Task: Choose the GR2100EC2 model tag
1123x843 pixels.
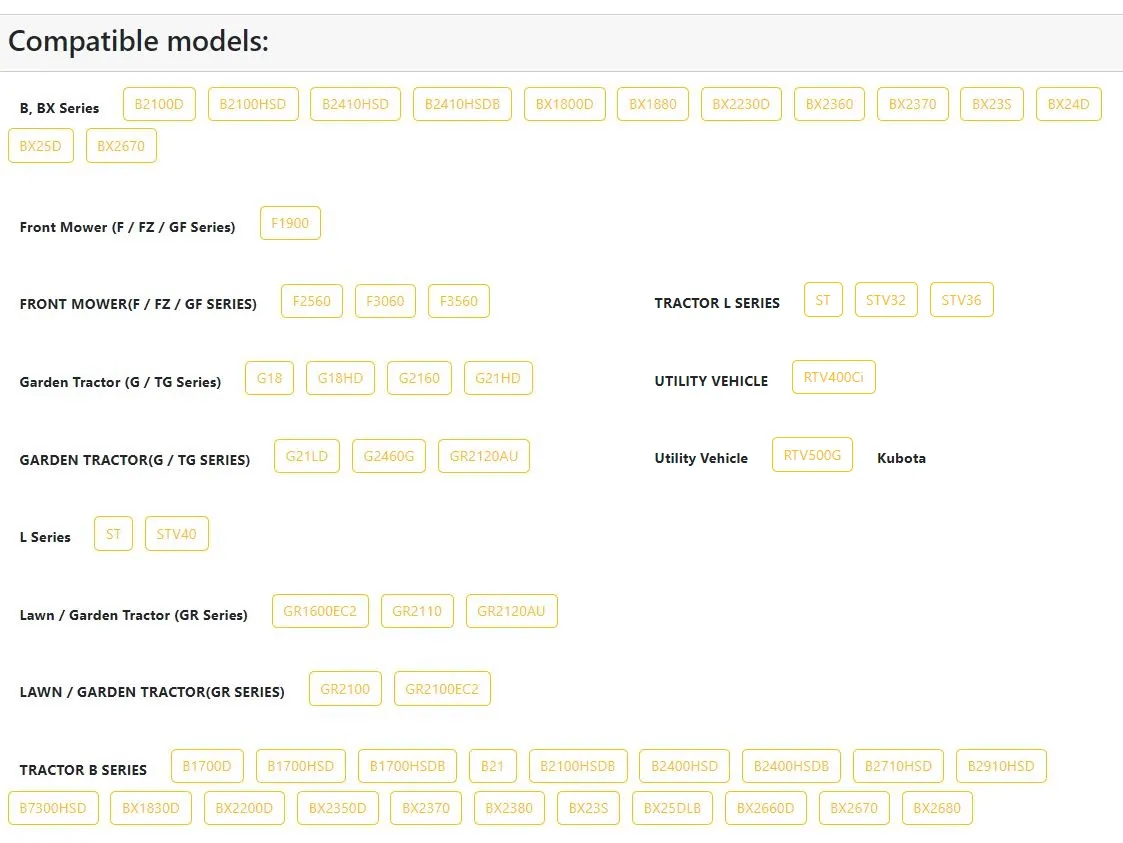Action: coord(442,688)
